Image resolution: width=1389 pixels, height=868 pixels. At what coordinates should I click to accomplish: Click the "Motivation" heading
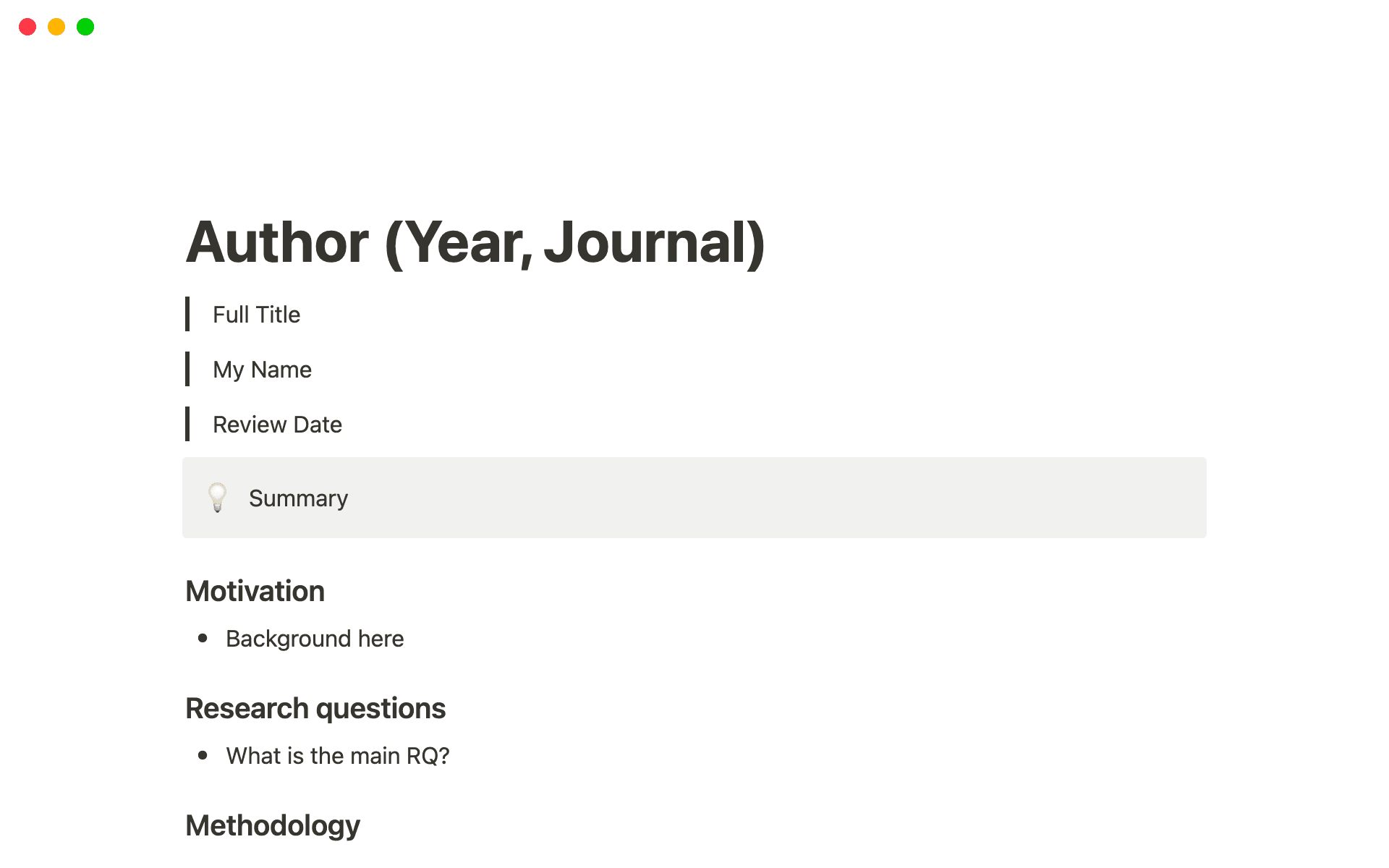tap(255, 591)
